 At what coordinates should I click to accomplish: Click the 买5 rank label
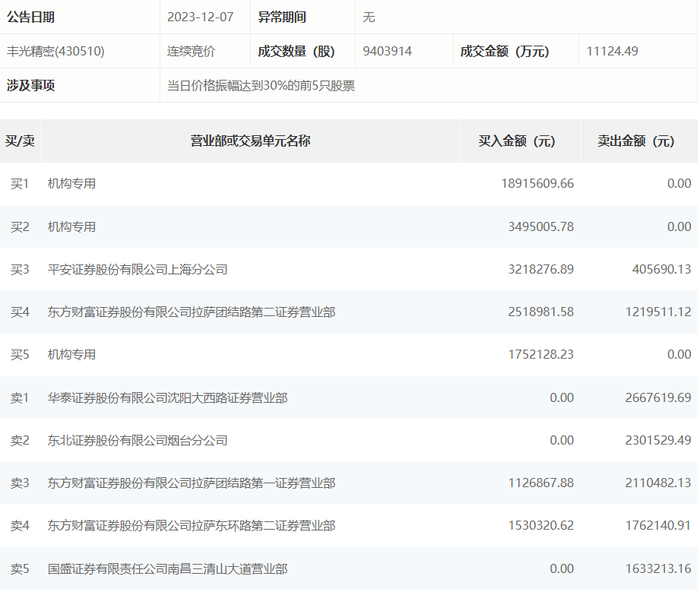pos(20,354)
